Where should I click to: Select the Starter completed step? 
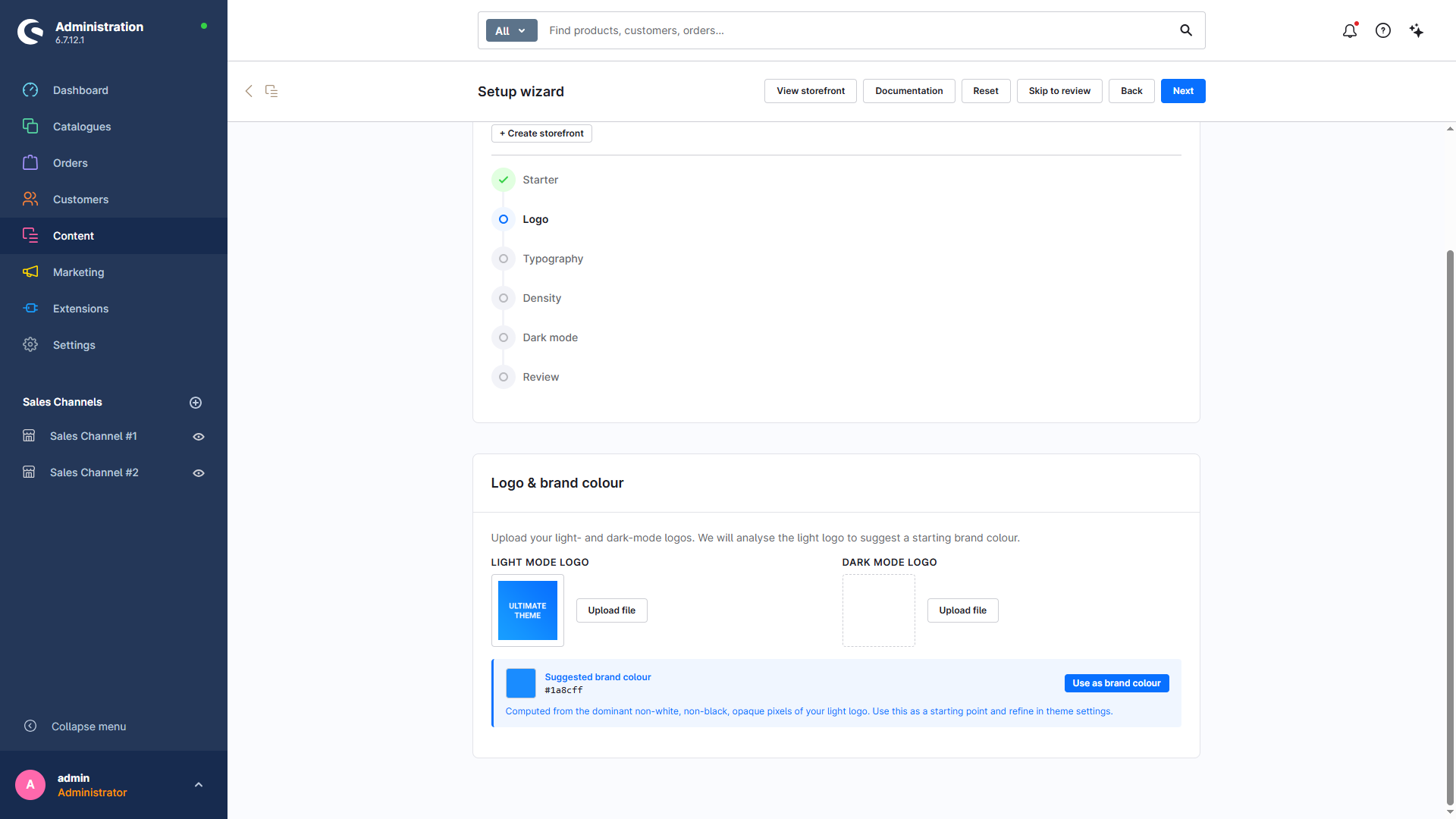coord(525,180)
